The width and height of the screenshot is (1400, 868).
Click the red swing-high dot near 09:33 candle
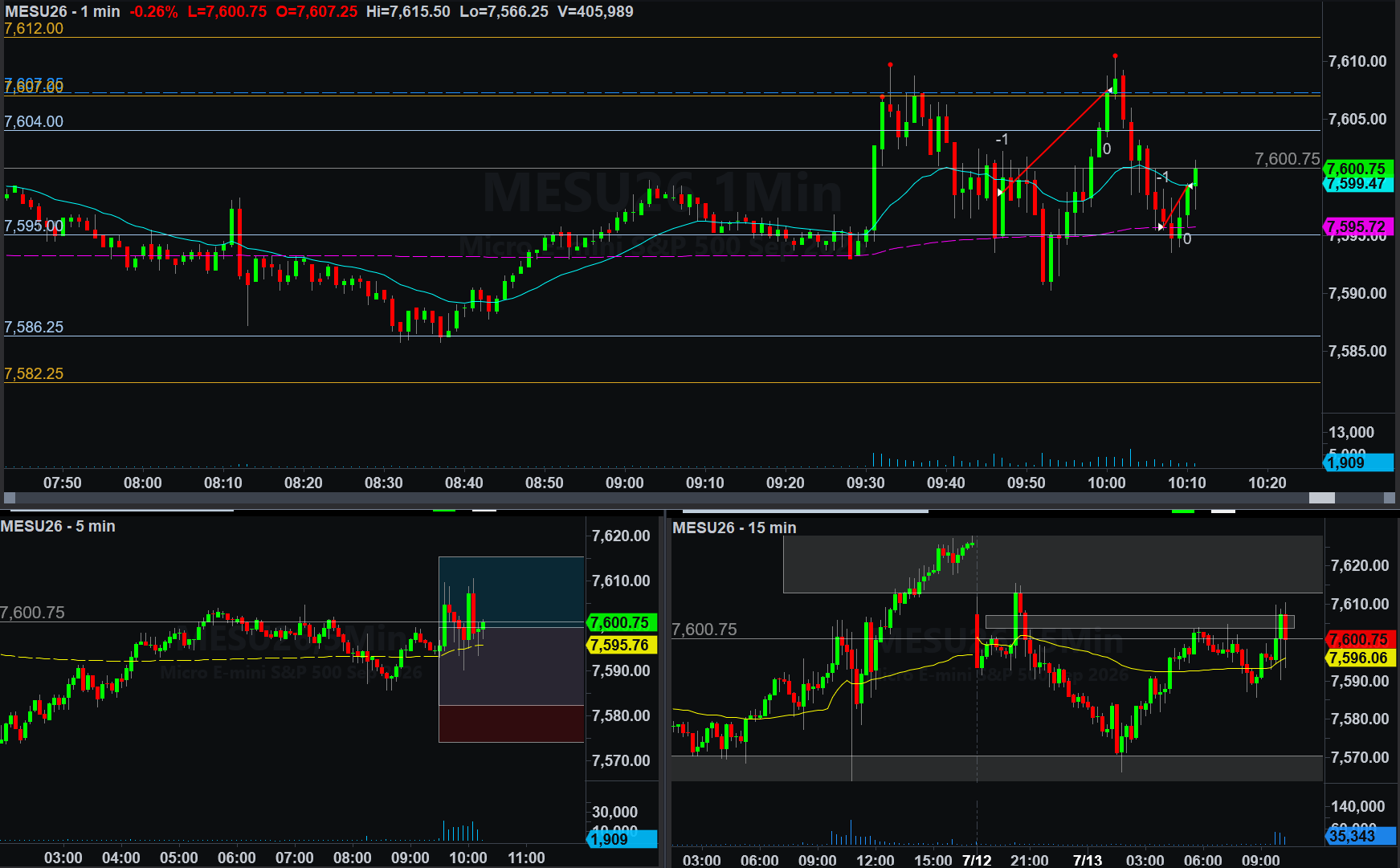tap(890, 64)
